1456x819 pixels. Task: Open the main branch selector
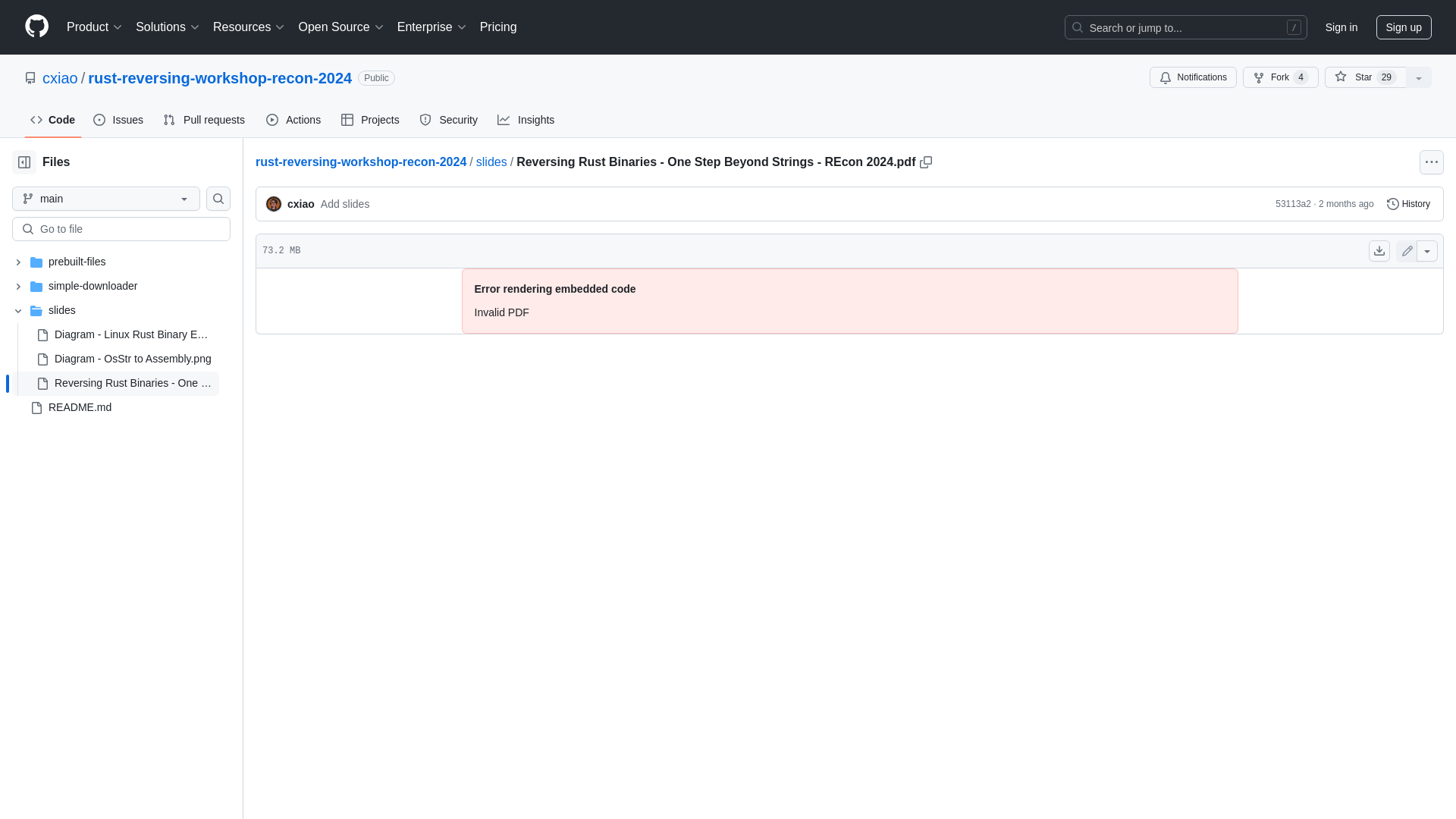coord(106,199)
